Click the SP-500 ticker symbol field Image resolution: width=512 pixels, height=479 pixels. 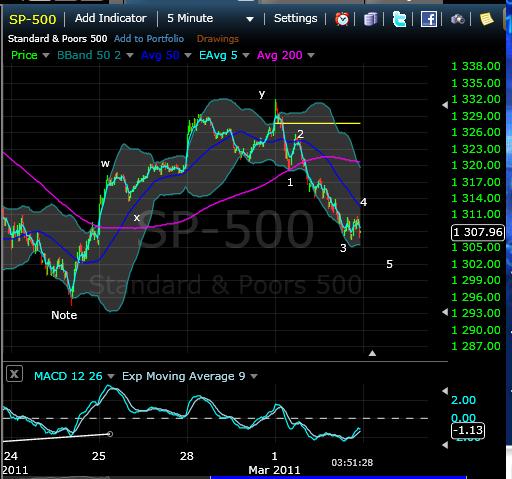tap(33, 19)
